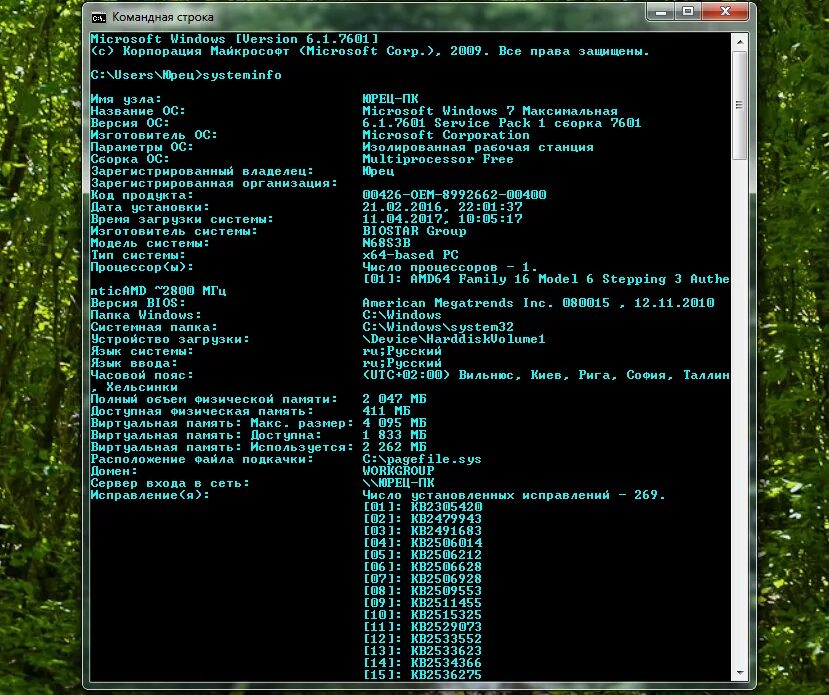Click hotfix entry [07]: KB2506928
Viewport: 829px width, 695px height.
click(x=422, y=579)
